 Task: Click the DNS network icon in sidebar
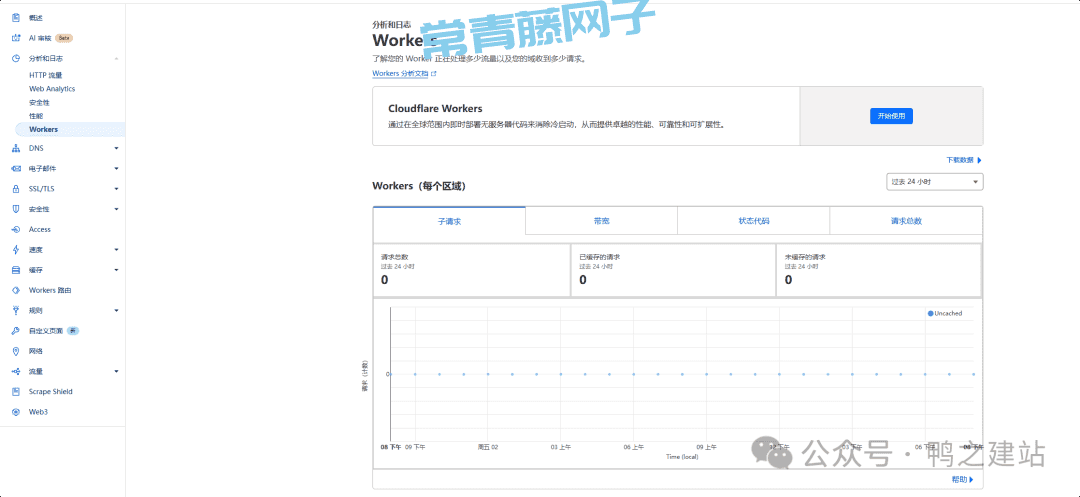pyautogui.click(x=16, y=148)
